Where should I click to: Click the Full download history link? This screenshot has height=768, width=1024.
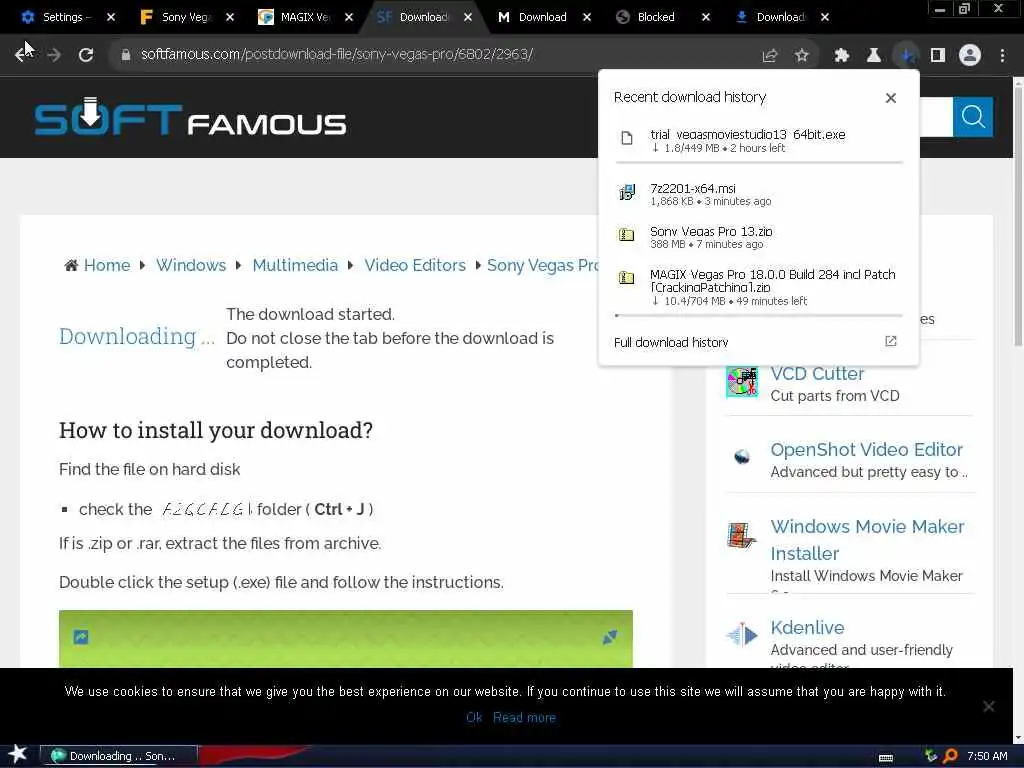click(671, 342)
